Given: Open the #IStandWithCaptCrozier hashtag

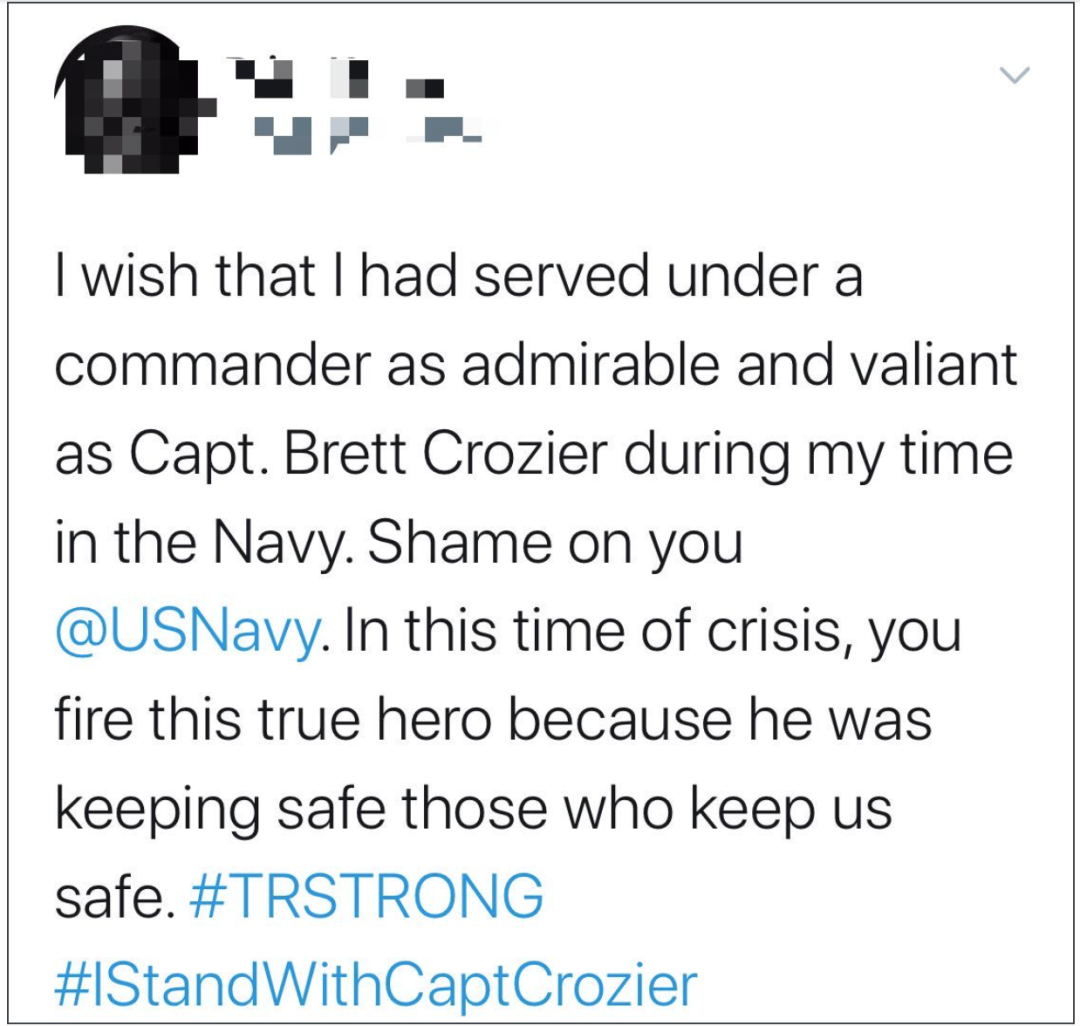Looking at the screenshot, I should tap(375, 985).
